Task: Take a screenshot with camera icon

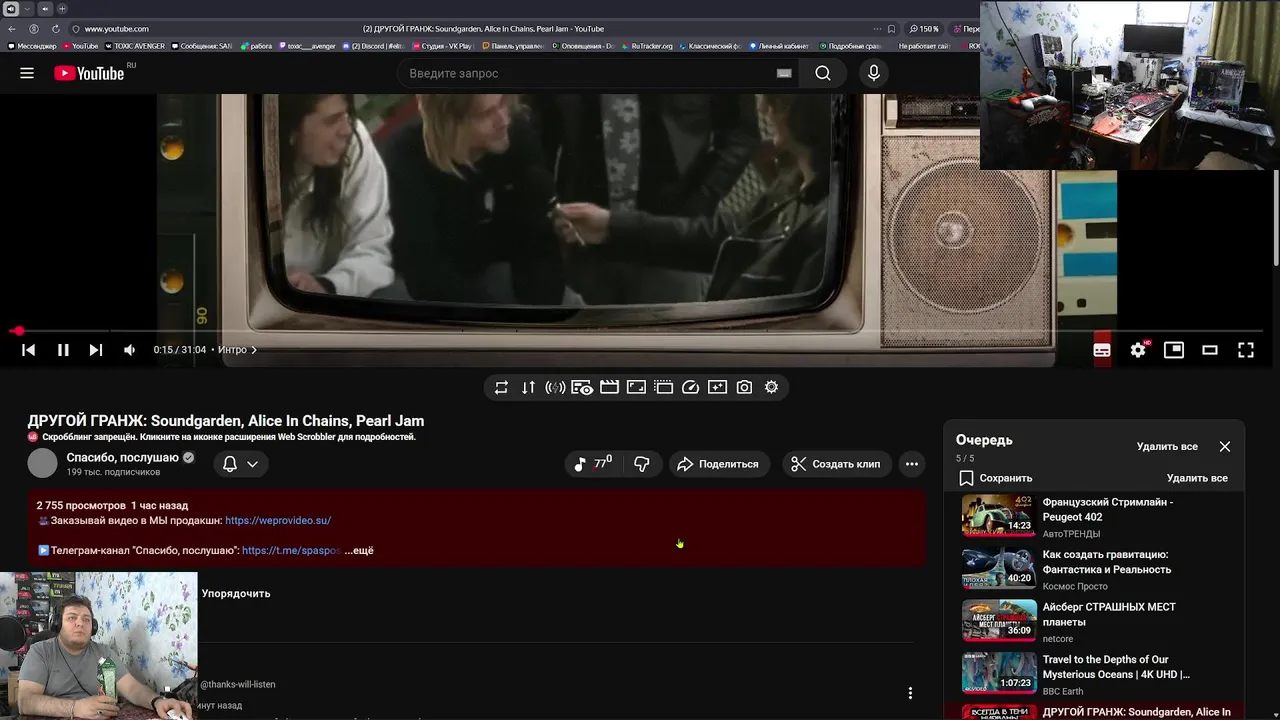Action: [x=744, y=387]
